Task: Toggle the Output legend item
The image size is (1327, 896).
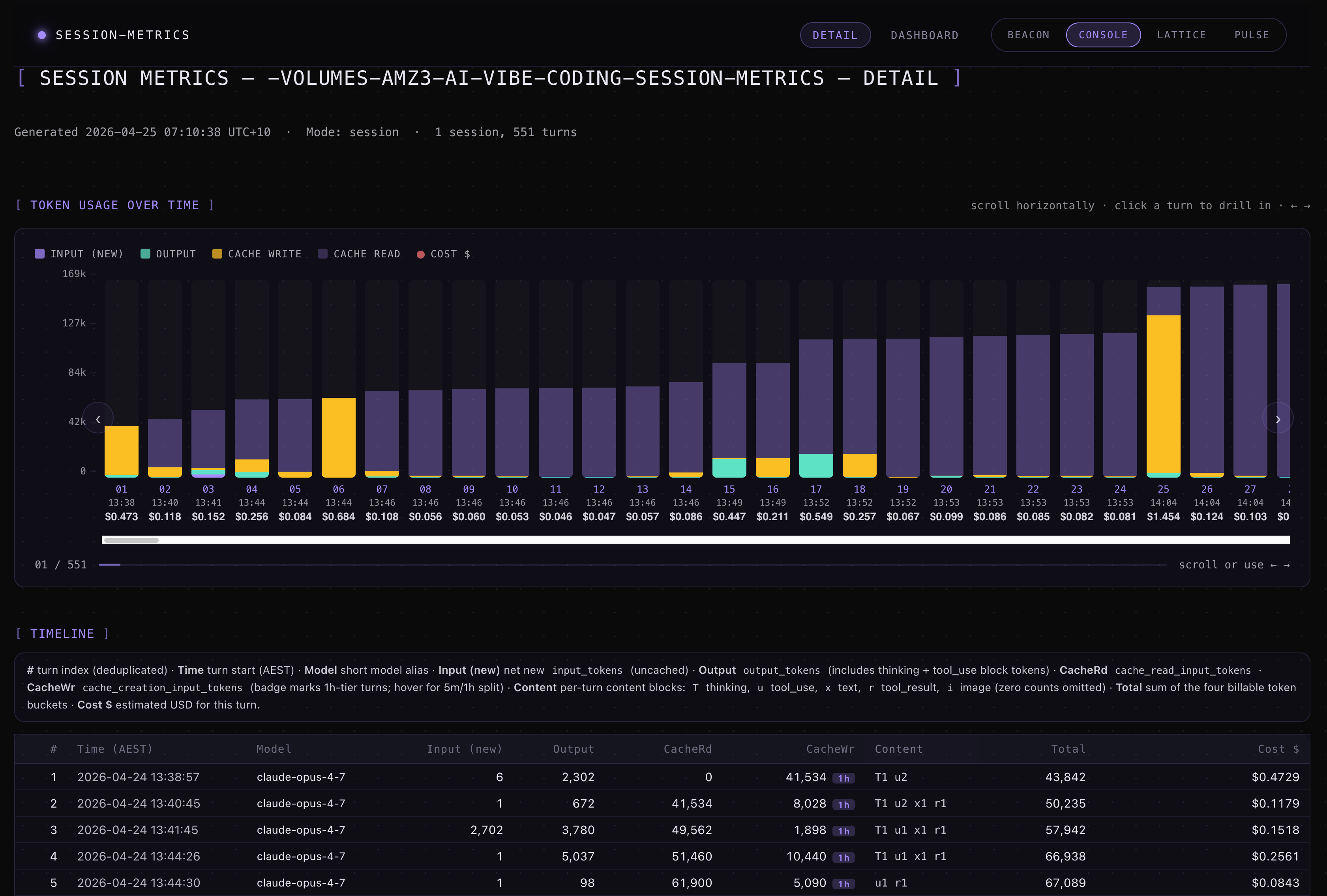Action: 169,253
